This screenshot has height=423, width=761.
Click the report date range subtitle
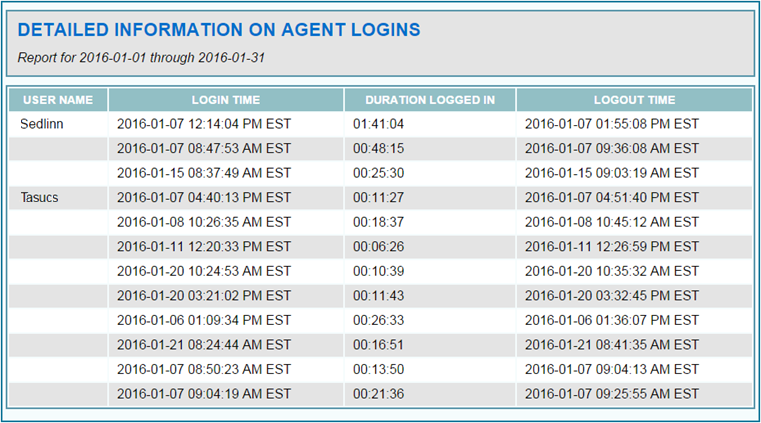[x=141, y=57]
